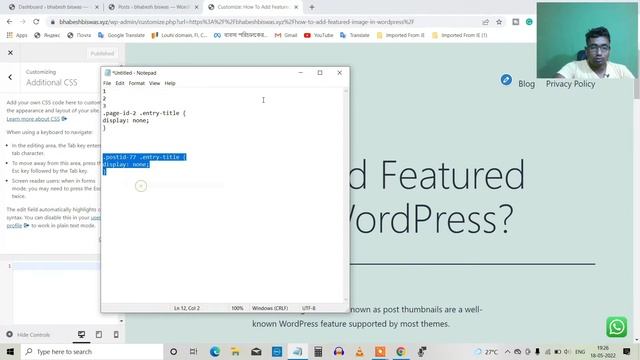Viewport: 640px width, 360px height.
Task: Open Task View from the taskbar
Action: (193, 351)
